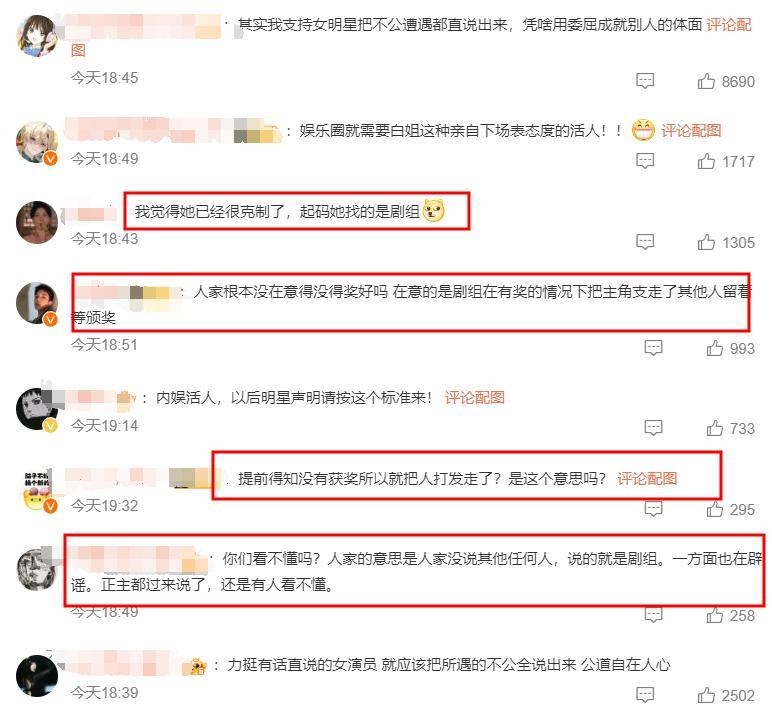Like the comment with 258 likes

[714, 615]
